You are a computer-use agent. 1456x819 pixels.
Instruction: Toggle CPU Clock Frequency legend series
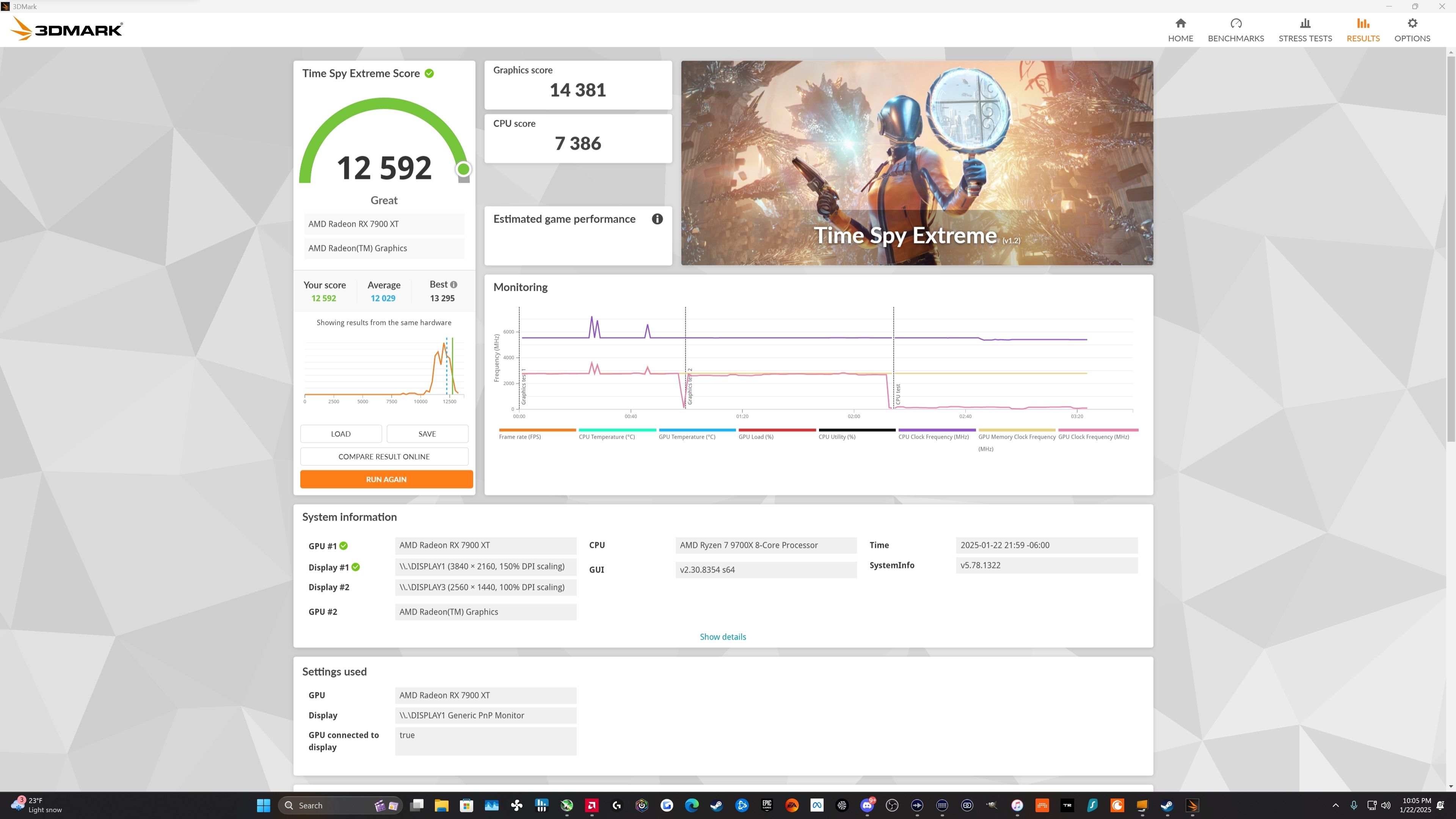click(x=933, y=437)
